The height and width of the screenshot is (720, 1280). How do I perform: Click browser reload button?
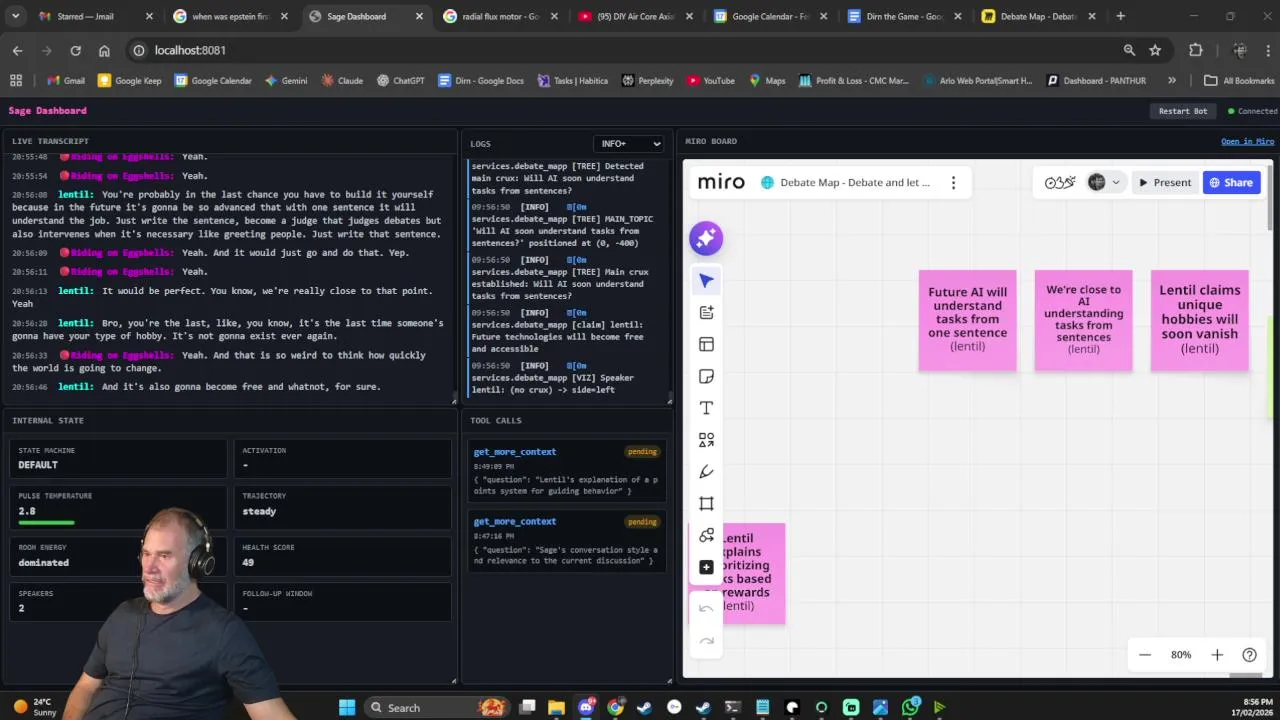pos(75,50)
